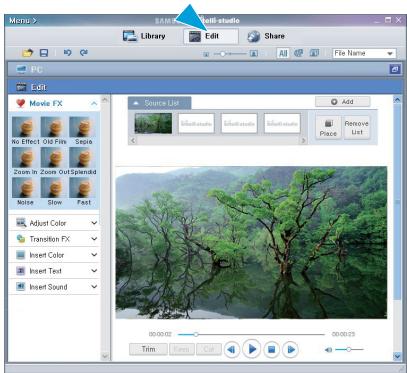Screen dimensions: 407x373
Task: Expand the Insert Text section
Action: [x=54, y=271]
